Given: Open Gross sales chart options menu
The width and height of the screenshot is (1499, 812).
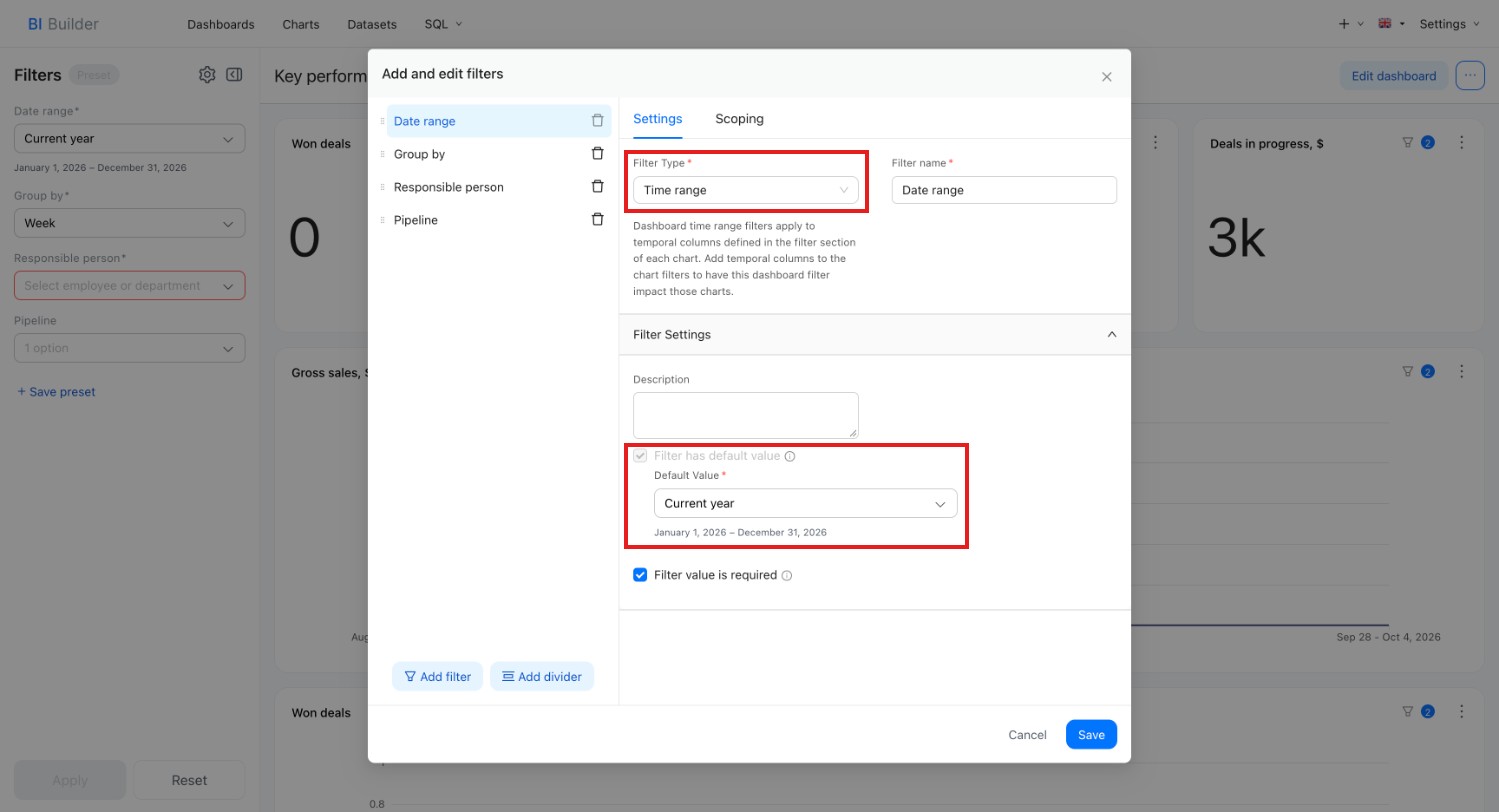Looking at the screenshot, I should point(1462,372).
